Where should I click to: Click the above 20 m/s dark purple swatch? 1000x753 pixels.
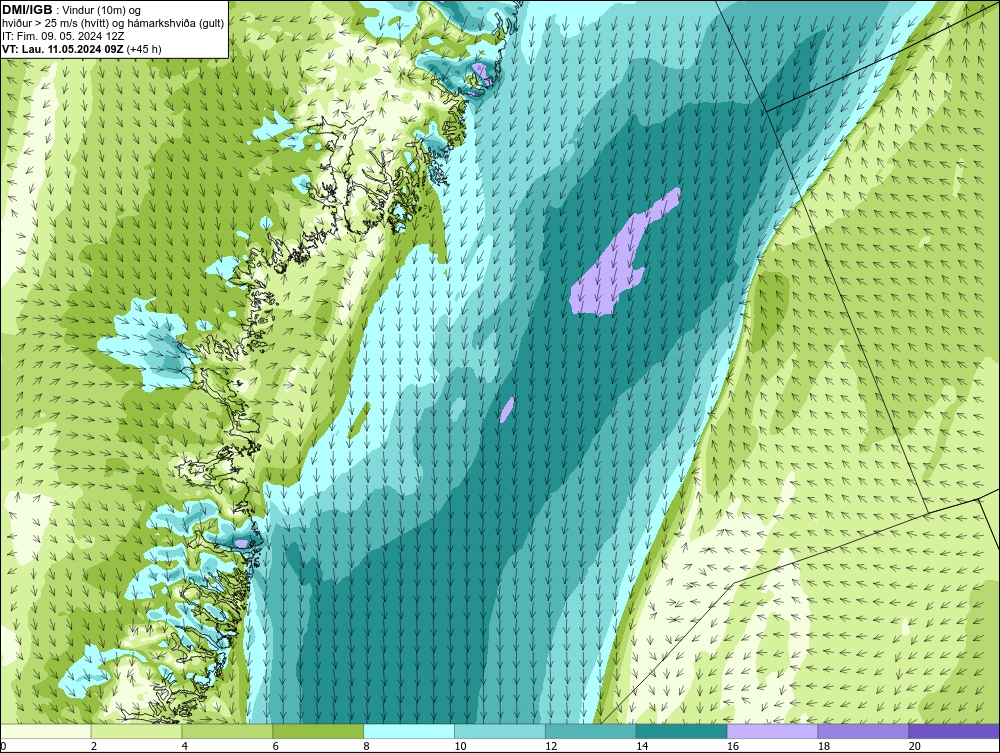(x=954, y=731)
